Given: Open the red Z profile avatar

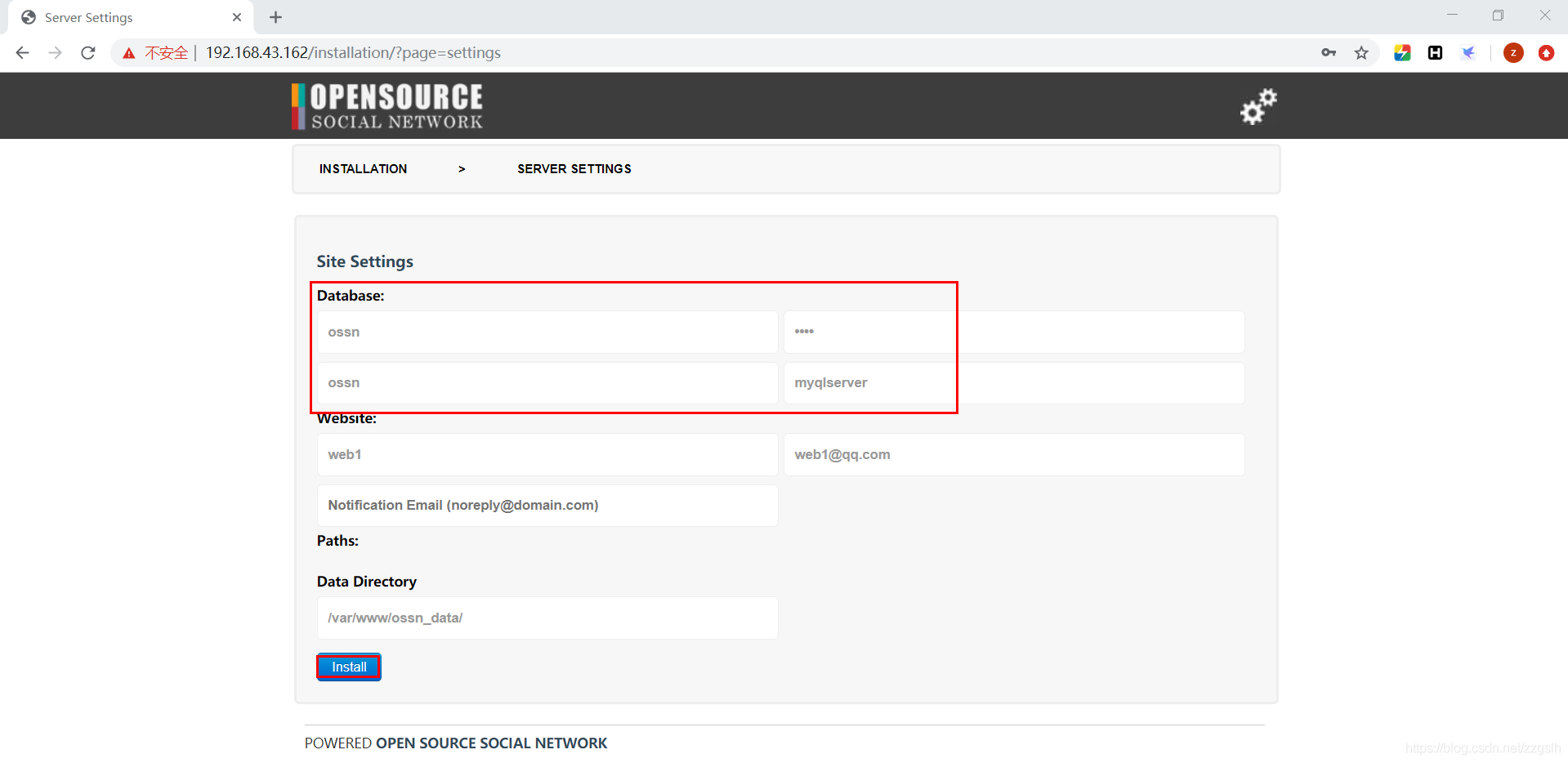Looking at the screenshot, I should 1513,53.
